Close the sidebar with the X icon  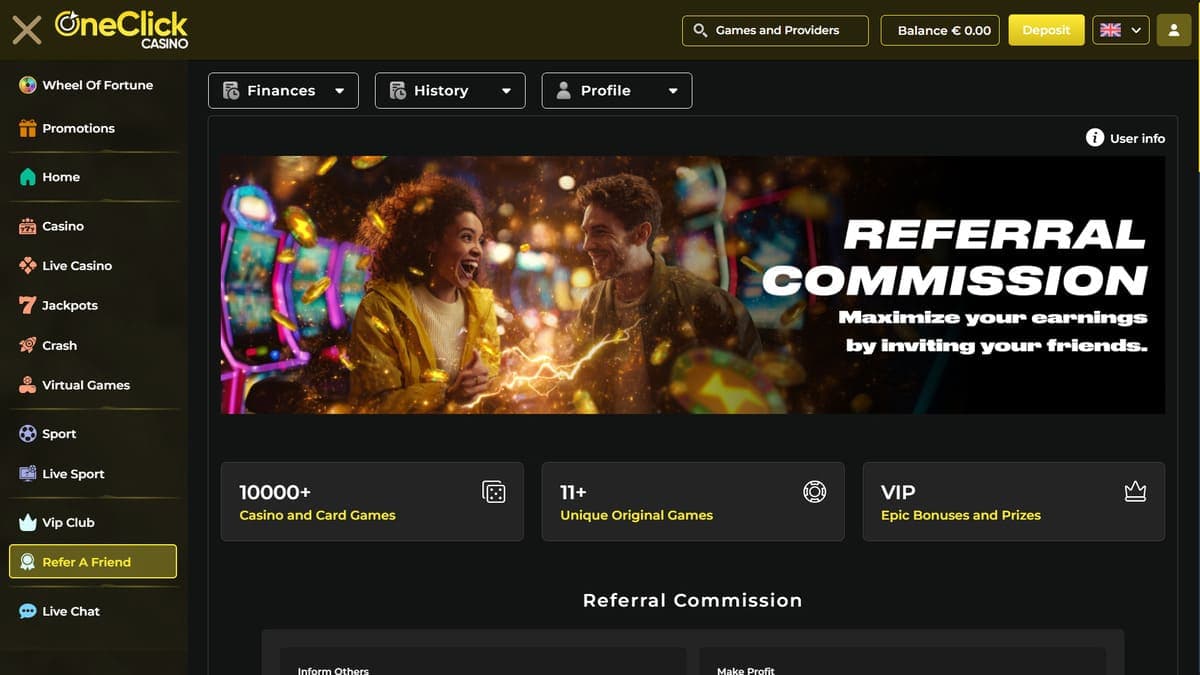pos(27,30)
